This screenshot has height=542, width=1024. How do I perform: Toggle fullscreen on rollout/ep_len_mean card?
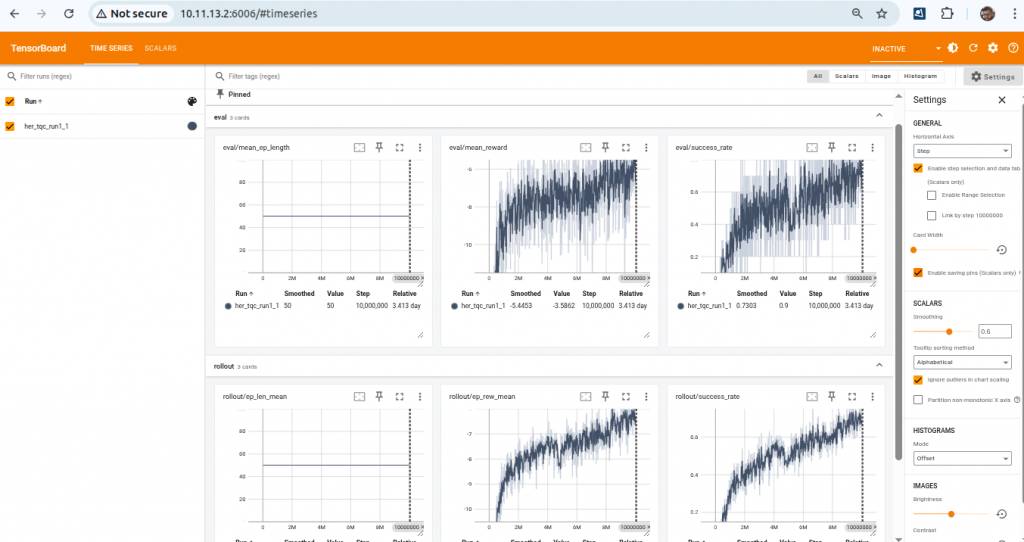point(400,396)
